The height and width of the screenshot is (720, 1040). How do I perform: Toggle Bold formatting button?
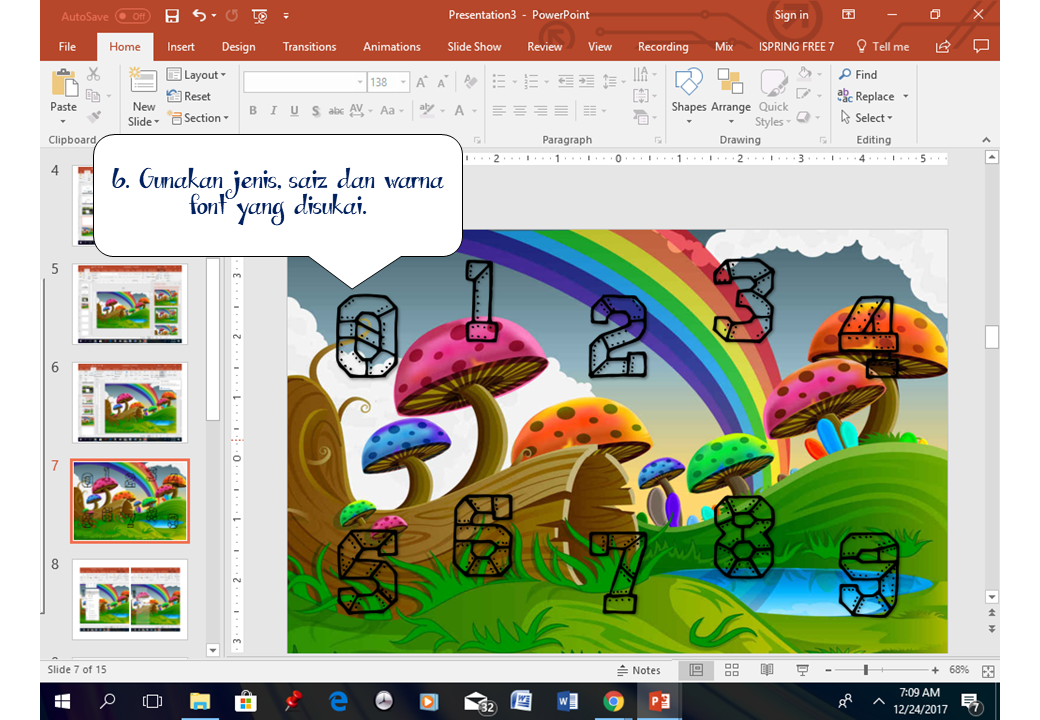pos(253,111)
